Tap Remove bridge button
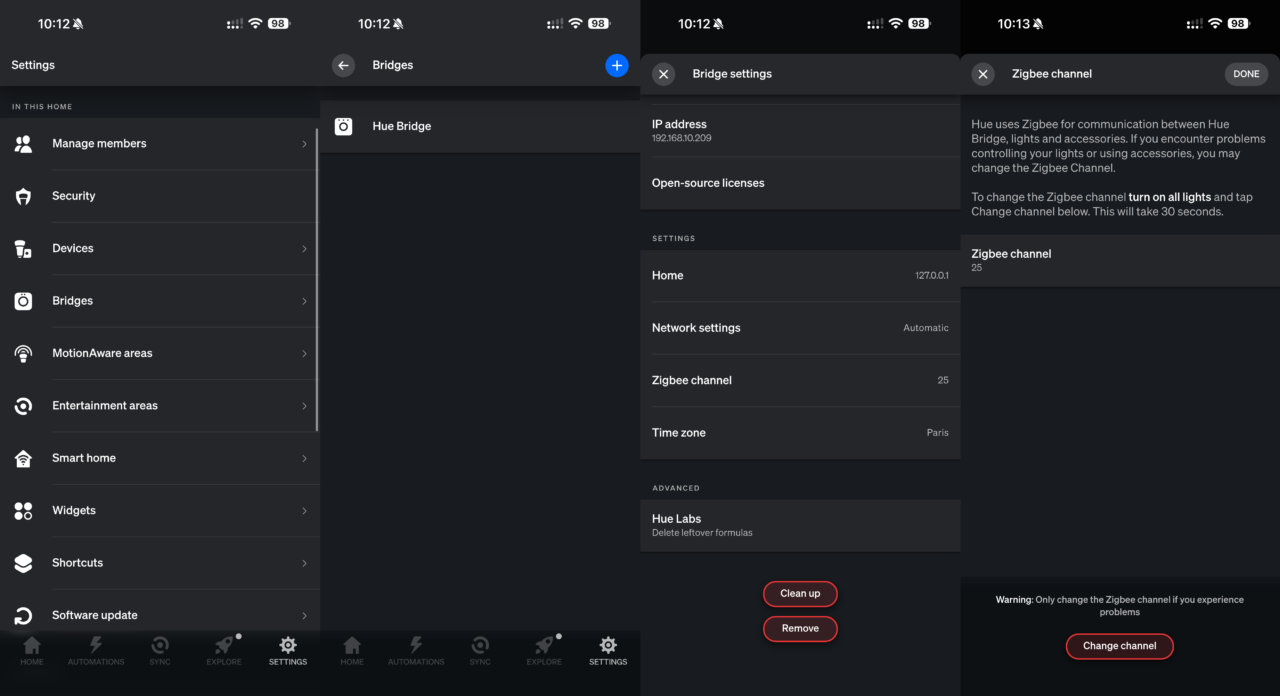1280x696 pixels. point(800,628)
